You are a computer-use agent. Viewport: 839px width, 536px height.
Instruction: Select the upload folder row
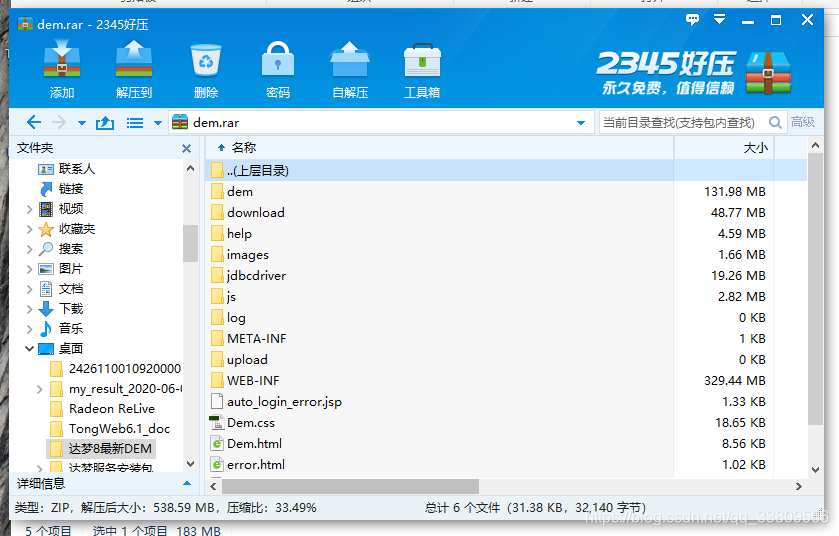point(506,359)
